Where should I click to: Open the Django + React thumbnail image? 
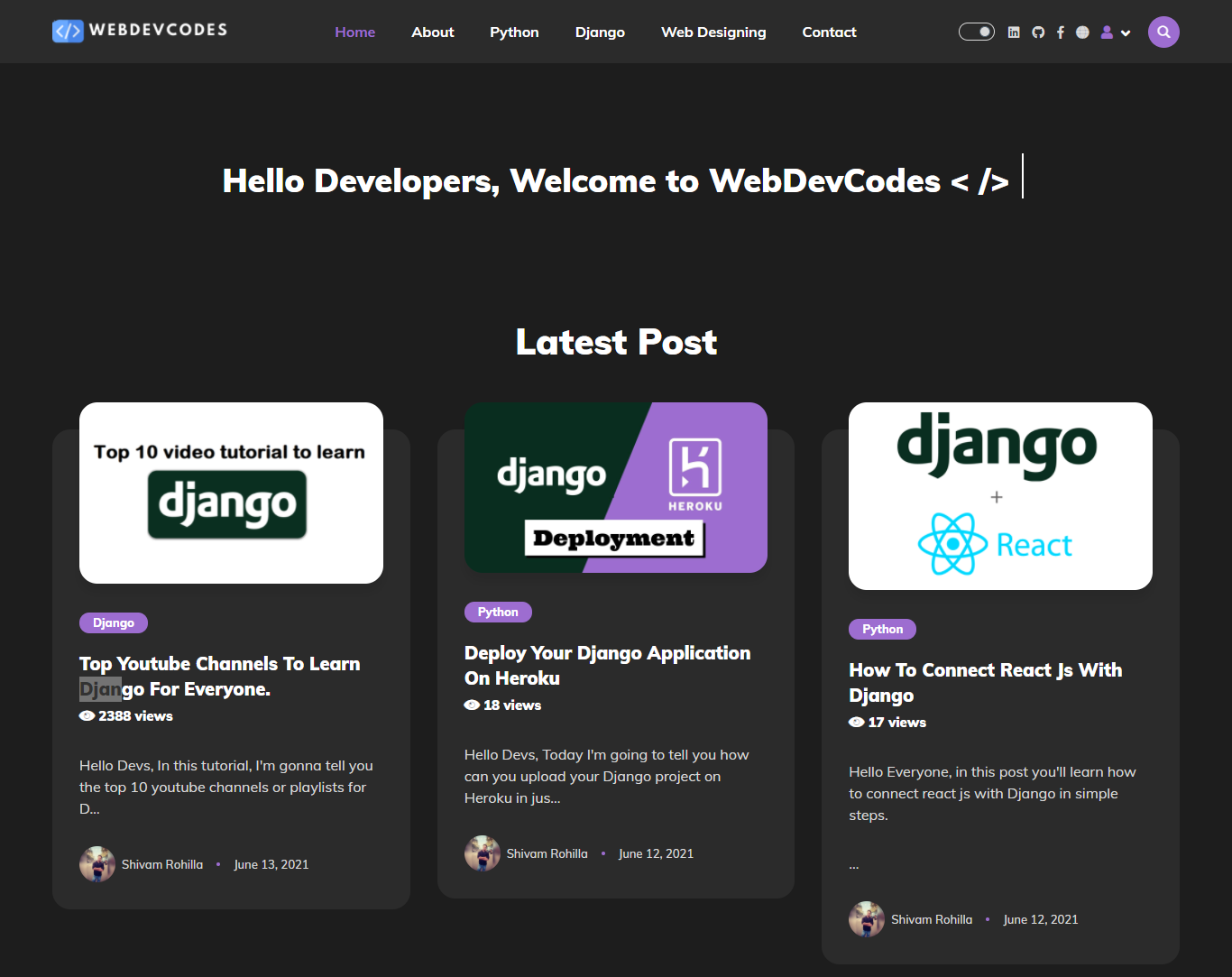[1000, 496]
